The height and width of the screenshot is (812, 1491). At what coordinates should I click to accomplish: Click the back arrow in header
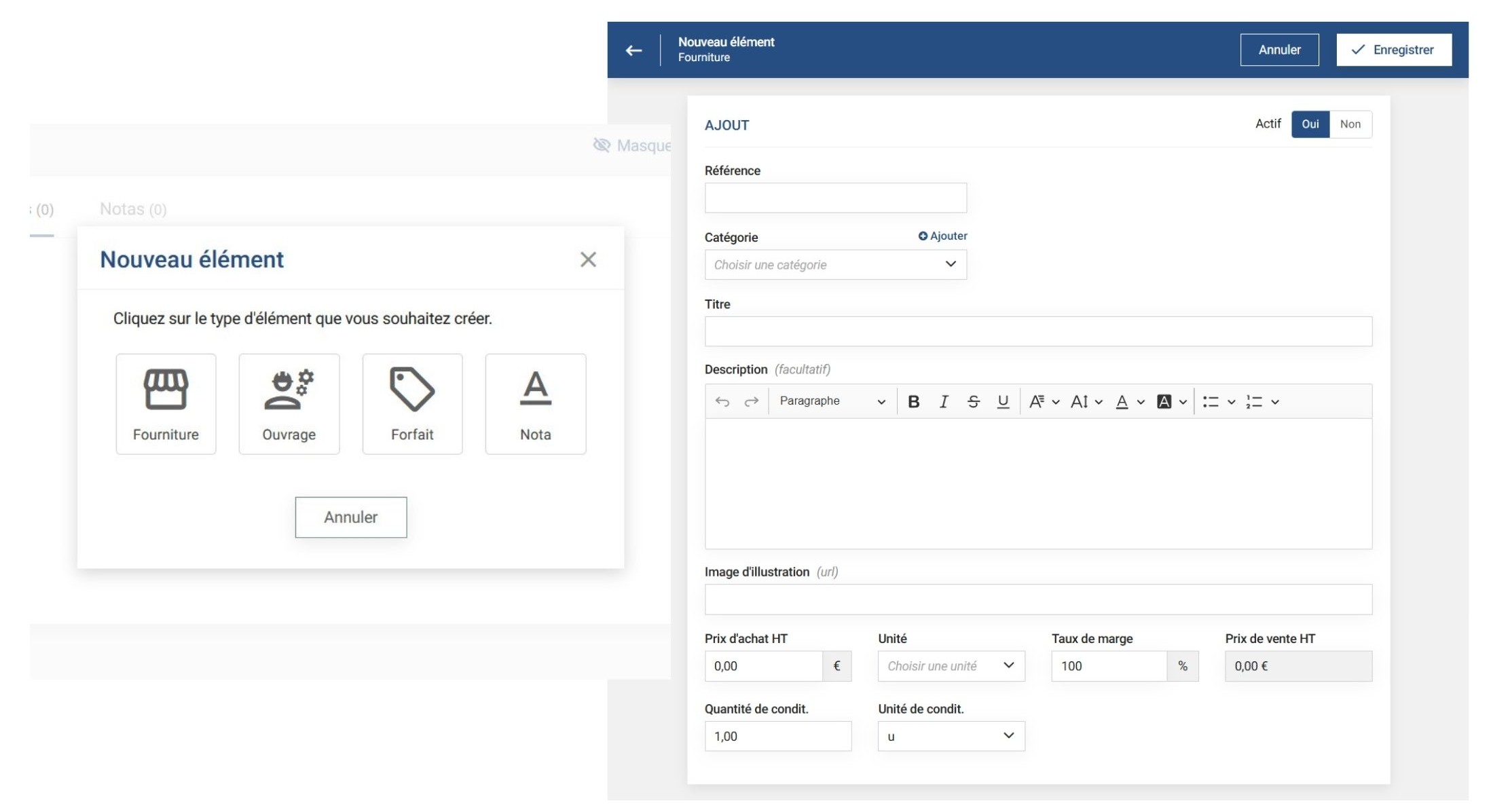coord(633,50)
